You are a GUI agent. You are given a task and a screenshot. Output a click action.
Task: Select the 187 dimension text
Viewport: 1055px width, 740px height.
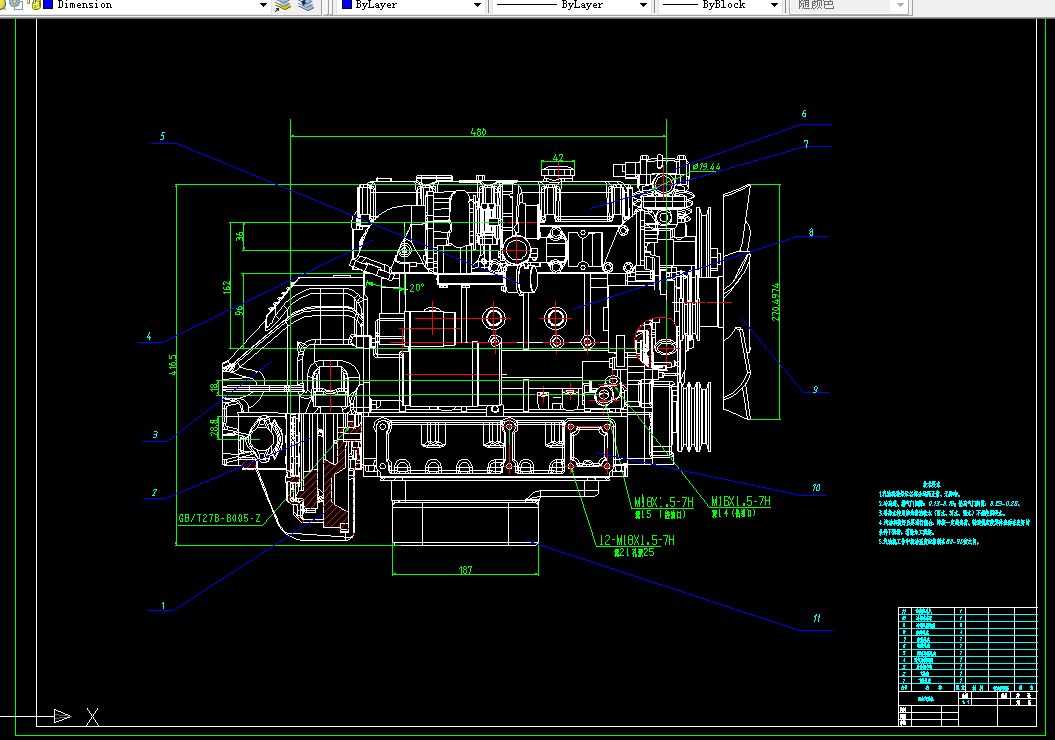point(466,570)
